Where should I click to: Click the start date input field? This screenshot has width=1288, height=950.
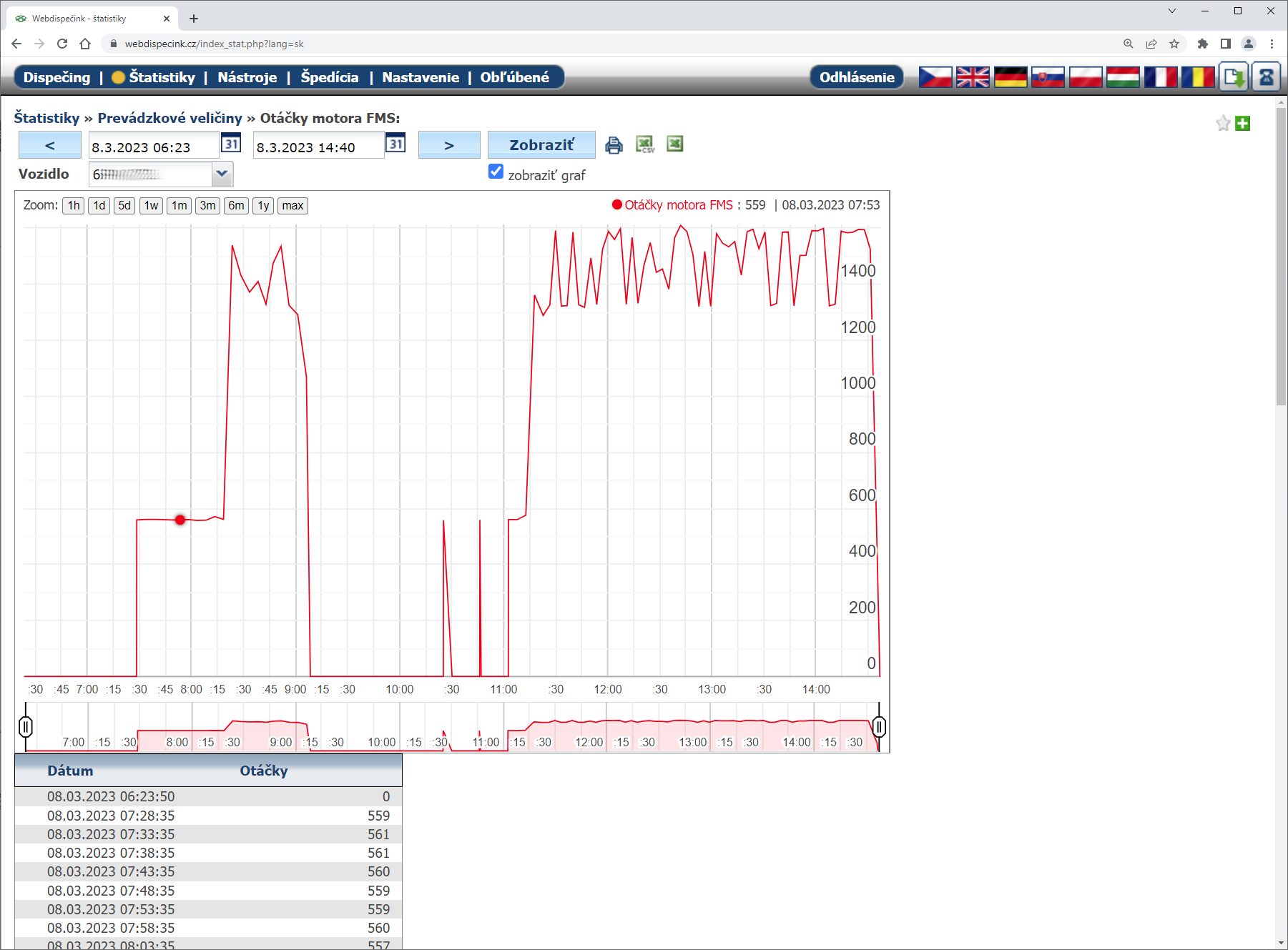[153, 147]
